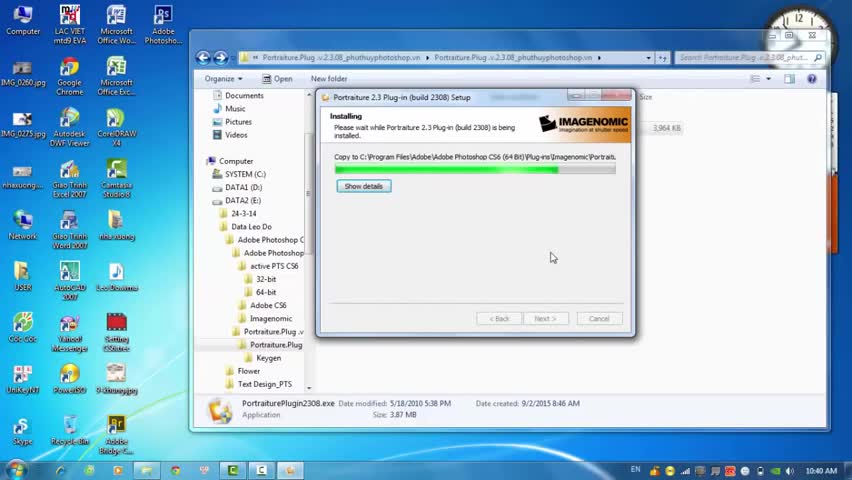Viewport: 852px width, 480px height.
Task: Click the refresh button beside address bar
Action: coord(662,58)
